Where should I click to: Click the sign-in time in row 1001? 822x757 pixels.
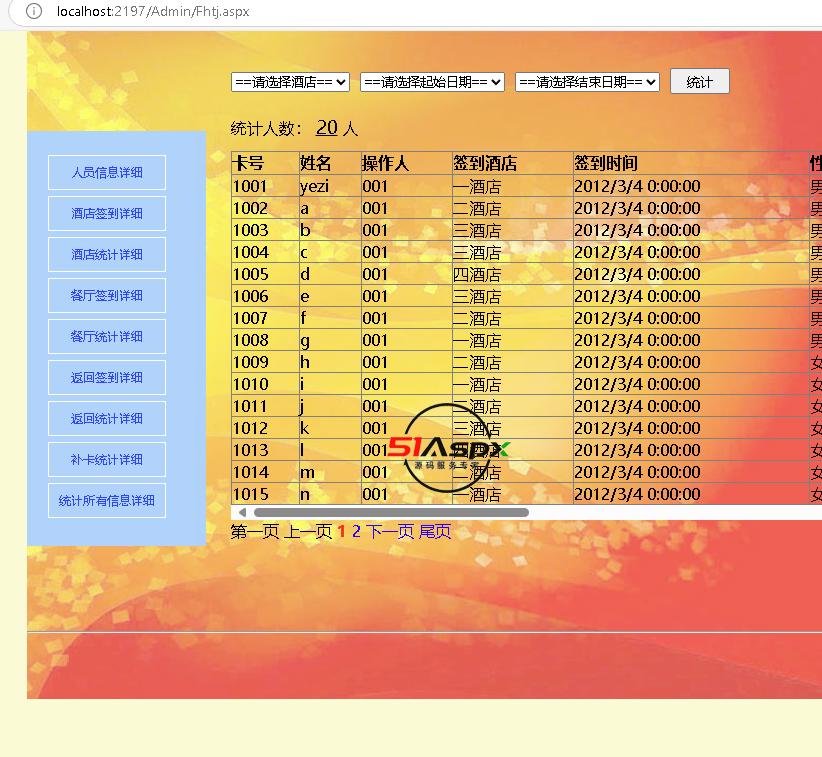click(x=637, y=186)
